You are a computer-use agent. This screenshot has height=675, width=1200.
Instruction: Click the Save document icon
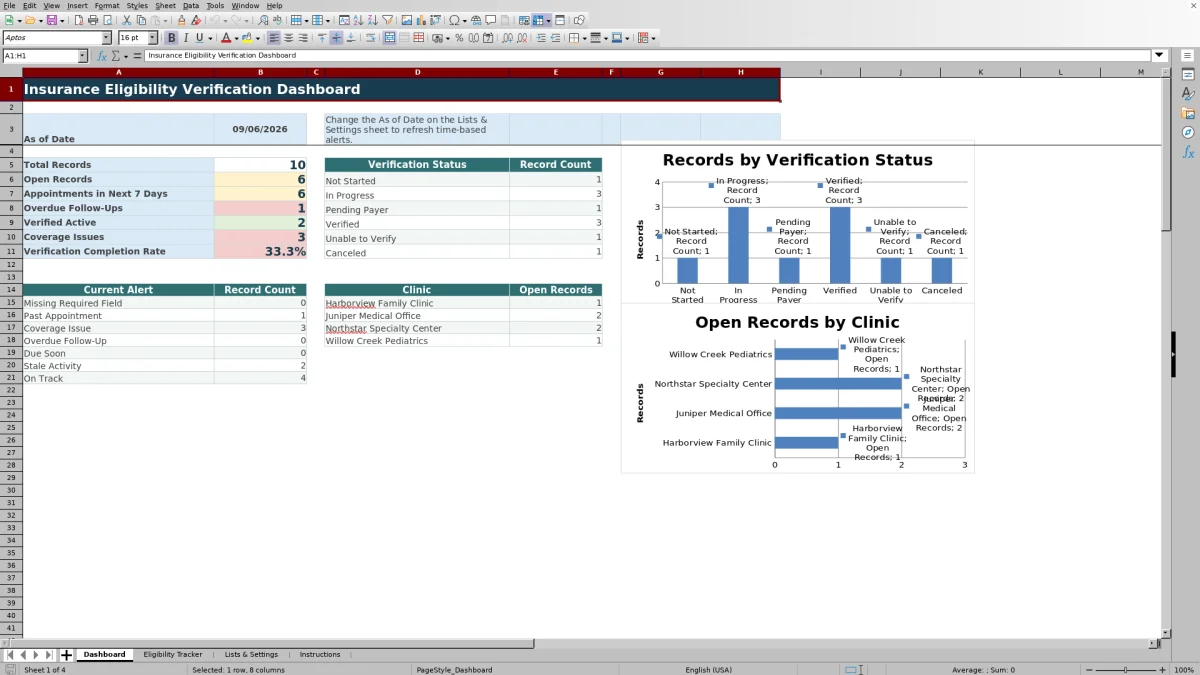(52, 20)
